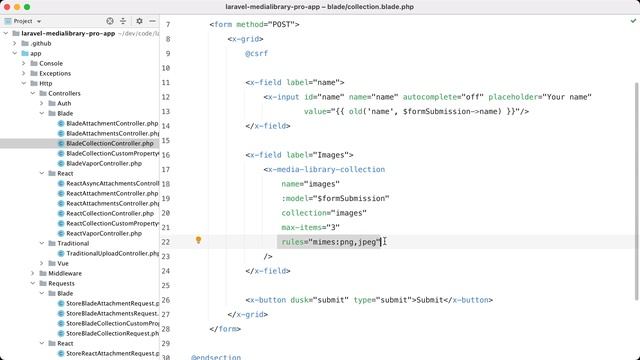Viewport: 640px width, 360px height.
Task: Open BladeAttachmentController.php file
Action: click(x=112, y=123)
